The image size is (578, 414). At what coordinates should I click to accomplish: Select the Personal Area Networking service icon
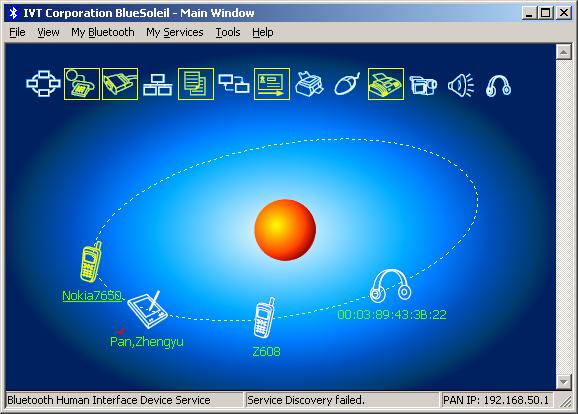click(43, 84)
